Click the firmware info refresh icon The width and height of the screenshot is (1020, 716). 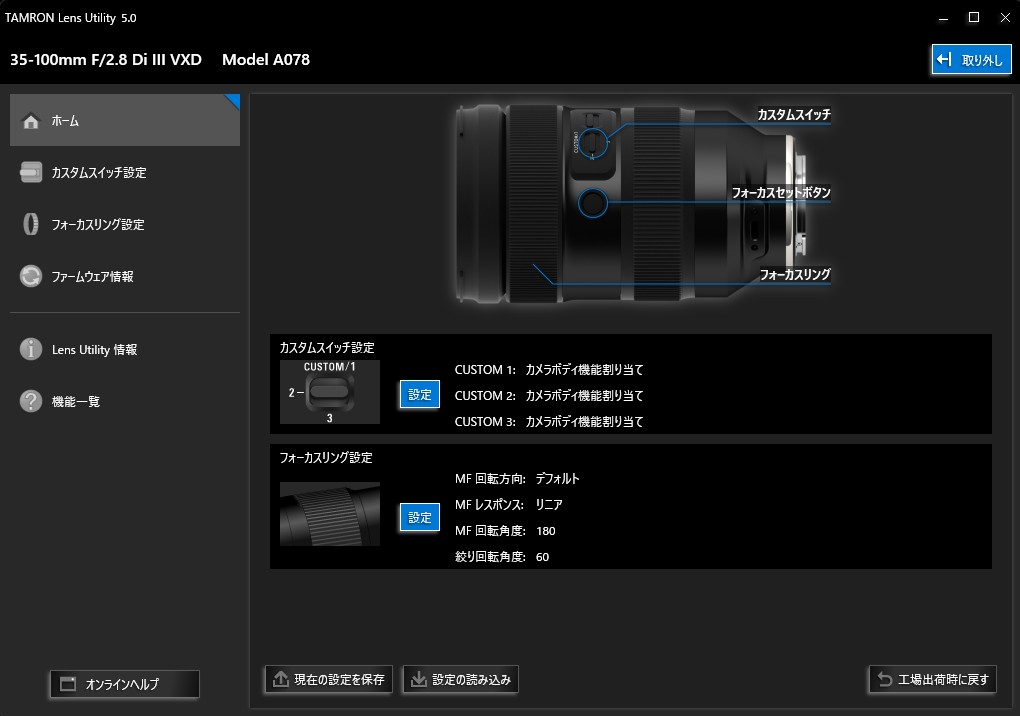31,277
